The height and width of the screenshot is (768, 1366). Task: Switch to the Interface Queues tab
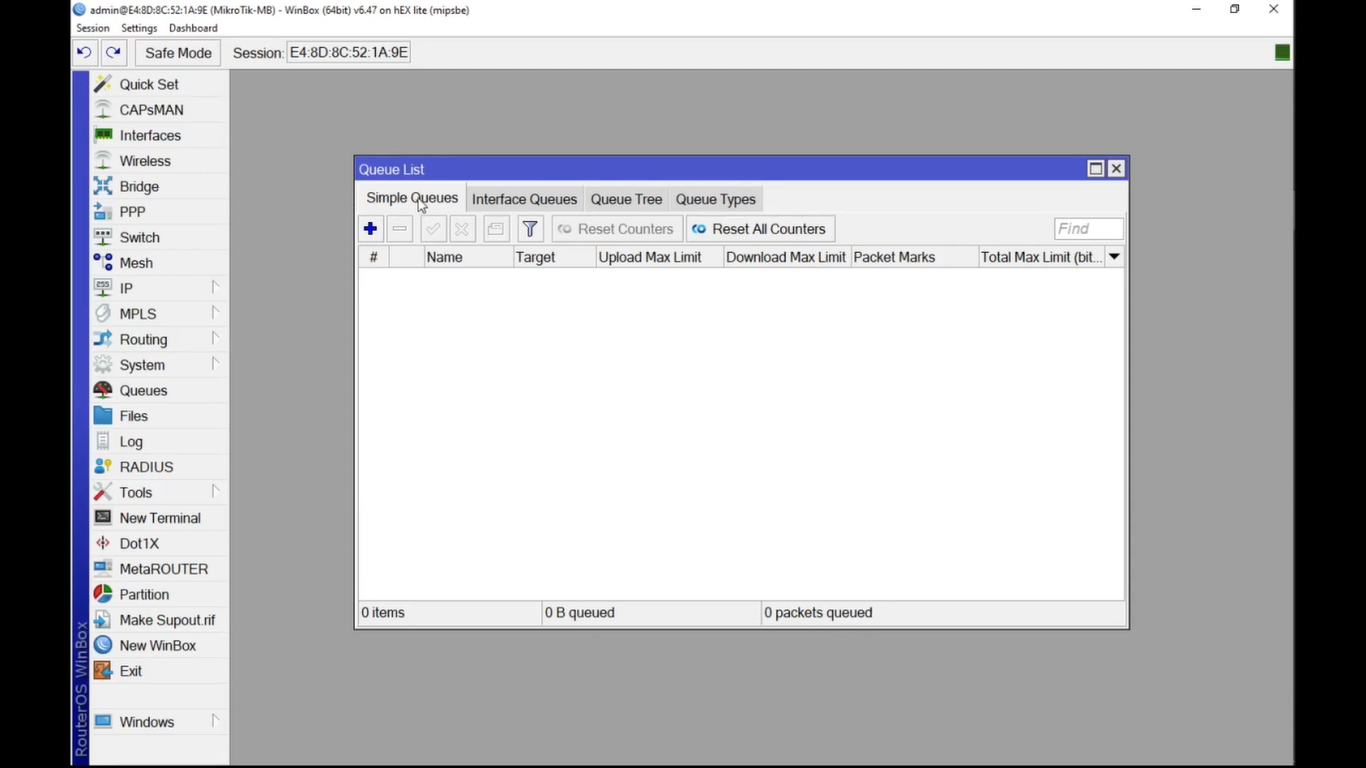(x=524, y=199)
